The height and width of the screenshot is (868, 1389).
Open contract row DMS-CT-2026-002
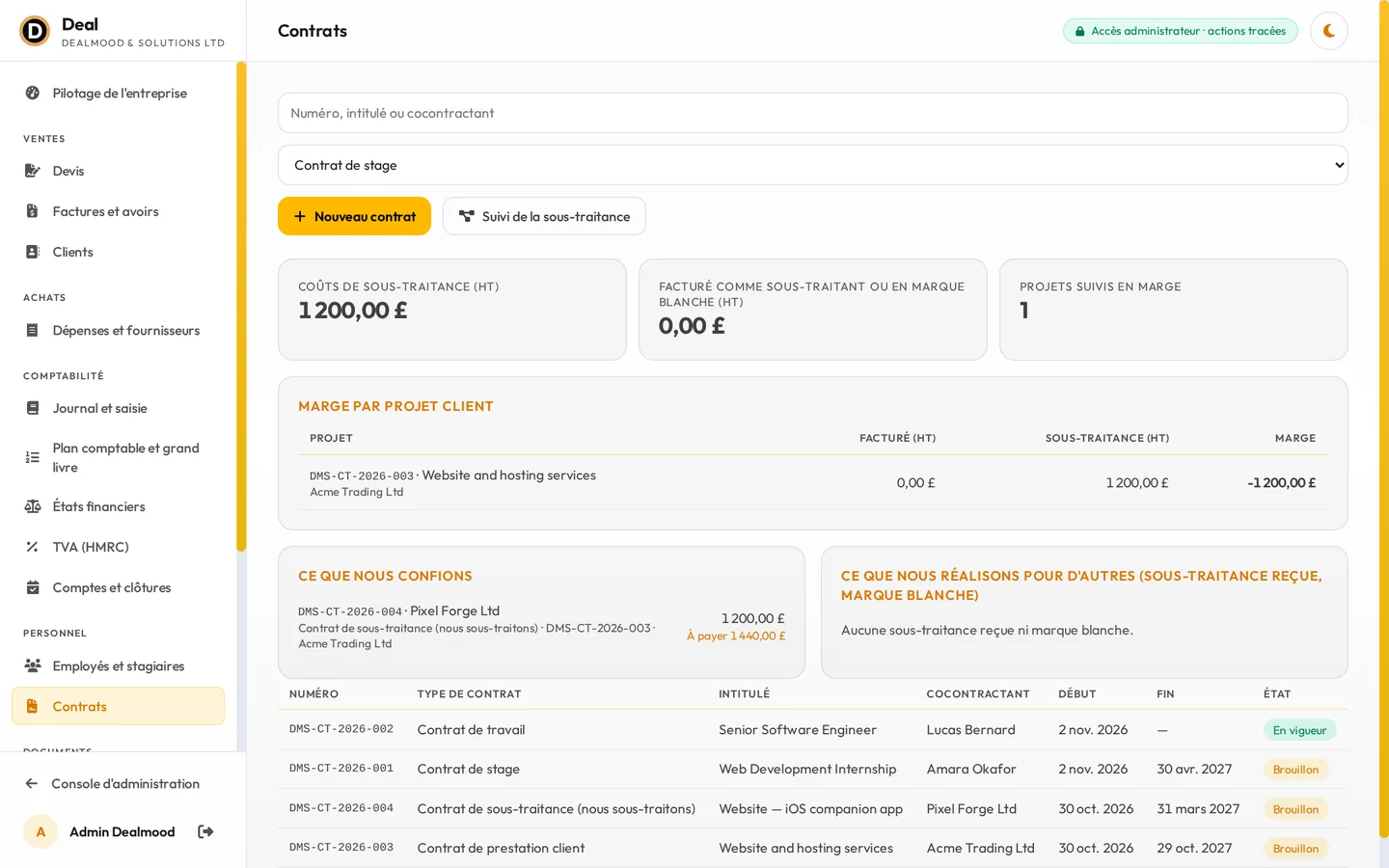click(813, 729)
